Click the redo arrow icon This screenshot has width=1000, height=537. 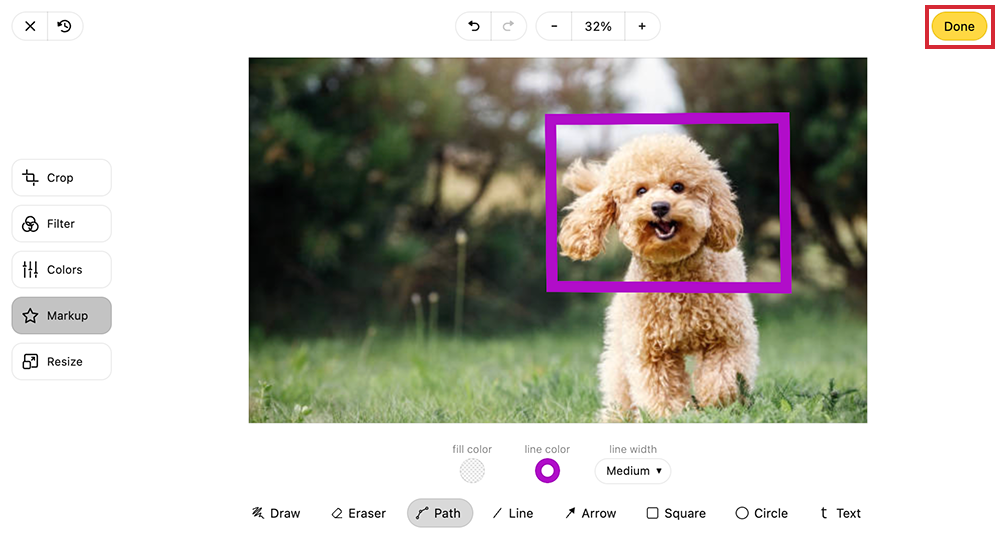[508, 26]
